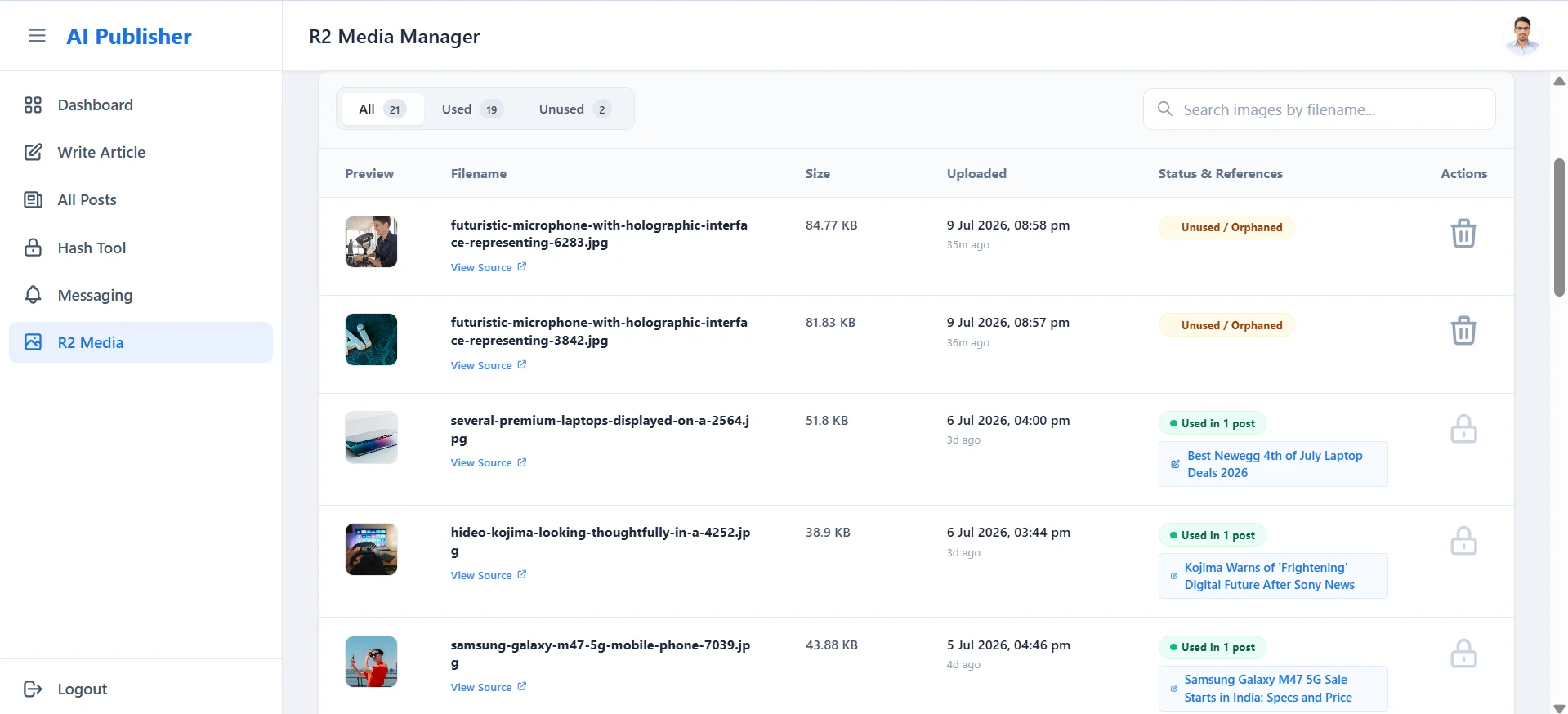Click the Unused / Orphaned badge for 3842.jpg
Viewport: 1568px width, 714px height.
[1226, 325]
